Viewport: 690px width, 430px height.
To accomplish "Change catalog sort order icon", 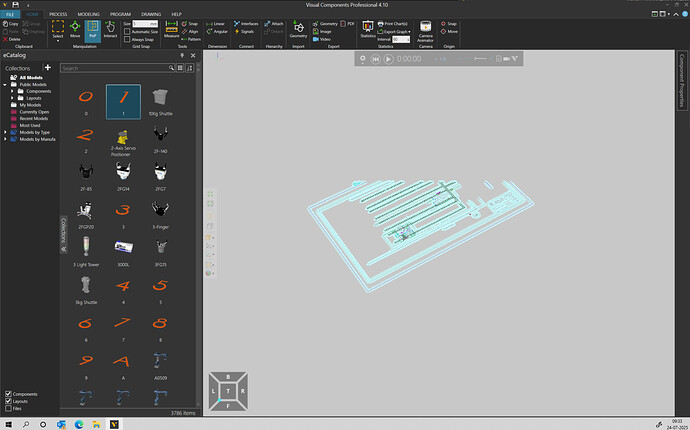I will point(190,68).
